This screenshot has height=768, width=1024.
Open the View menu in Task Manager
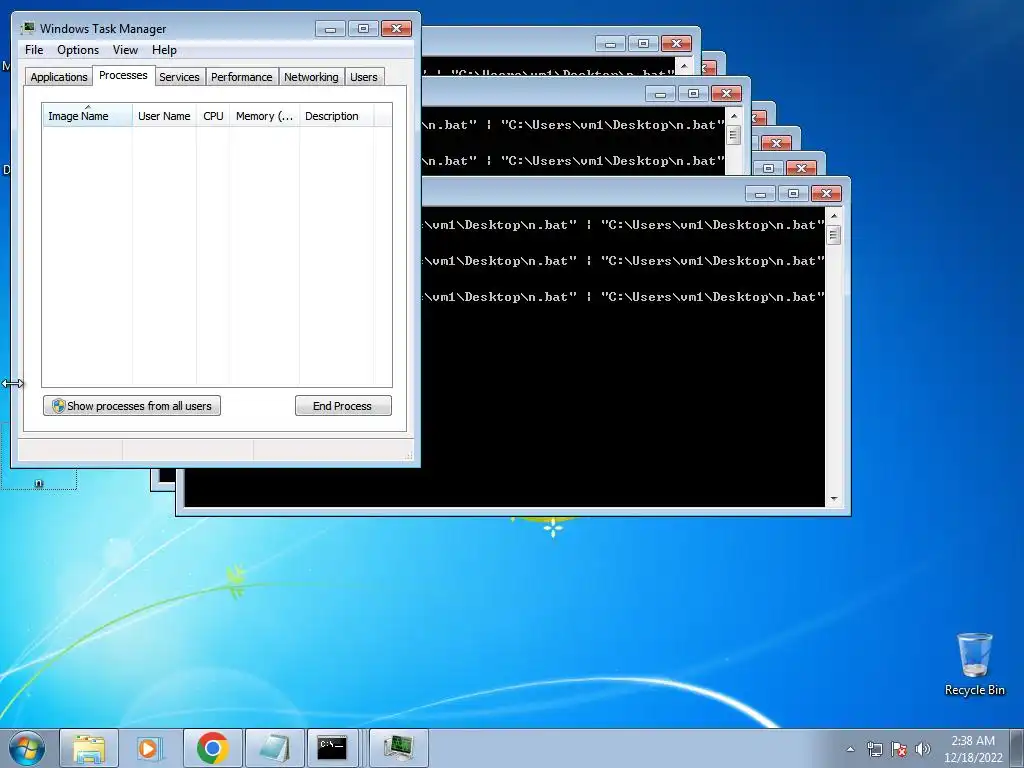tap(125, 50)
